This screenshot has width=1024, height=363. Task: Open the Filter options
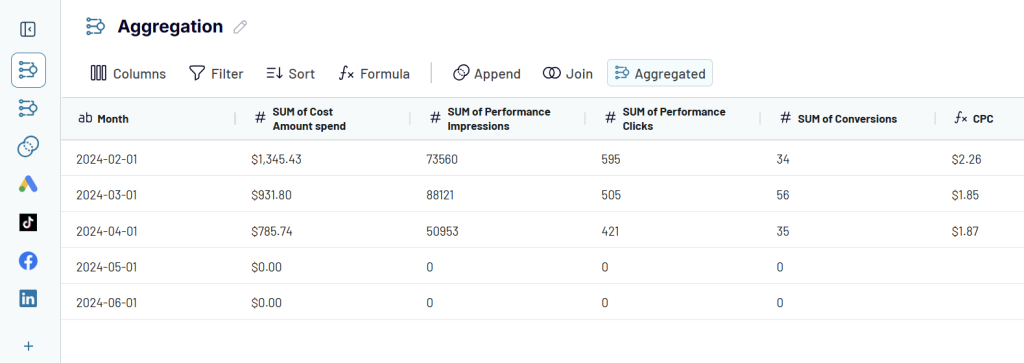coord(216,73)
